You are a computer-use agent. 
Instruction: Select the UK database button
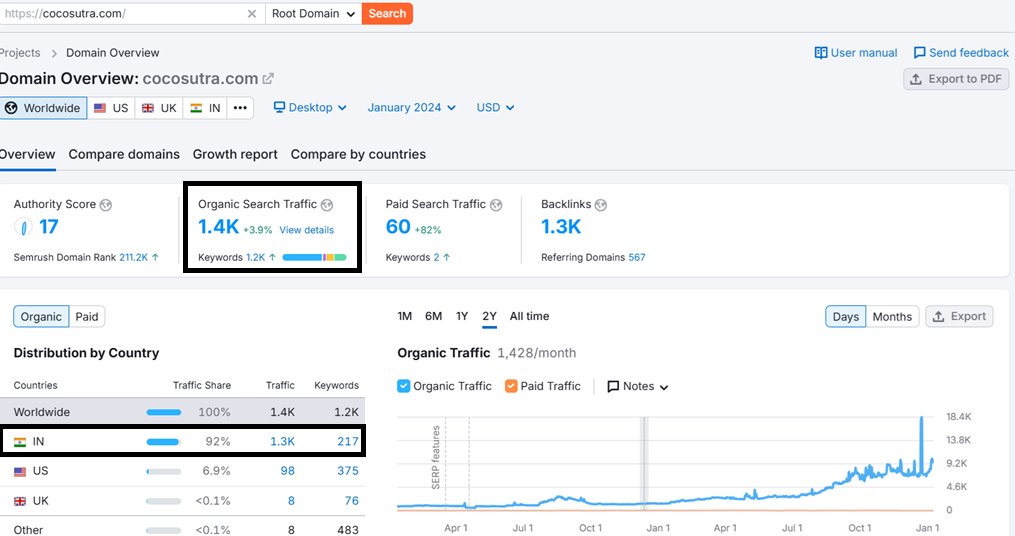[159, 108]
